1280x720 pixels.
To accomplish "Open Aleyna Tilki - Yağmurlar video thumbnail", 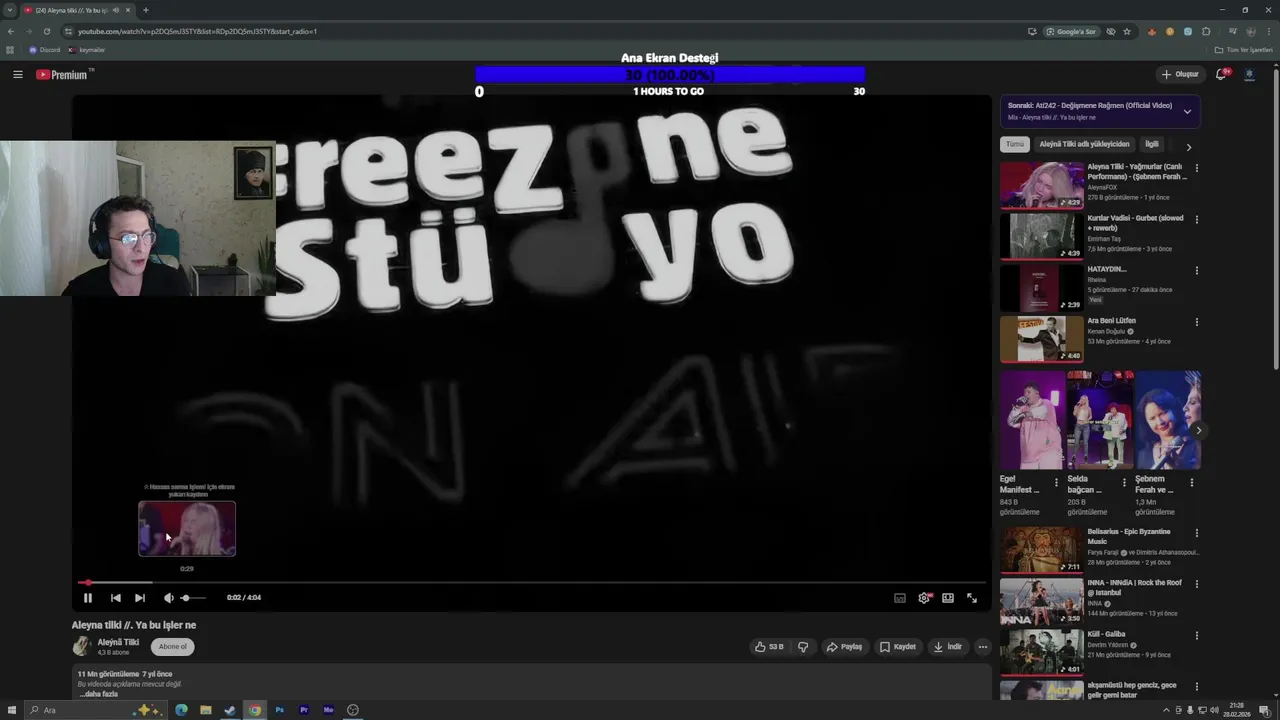I will tap(1042, 185).
